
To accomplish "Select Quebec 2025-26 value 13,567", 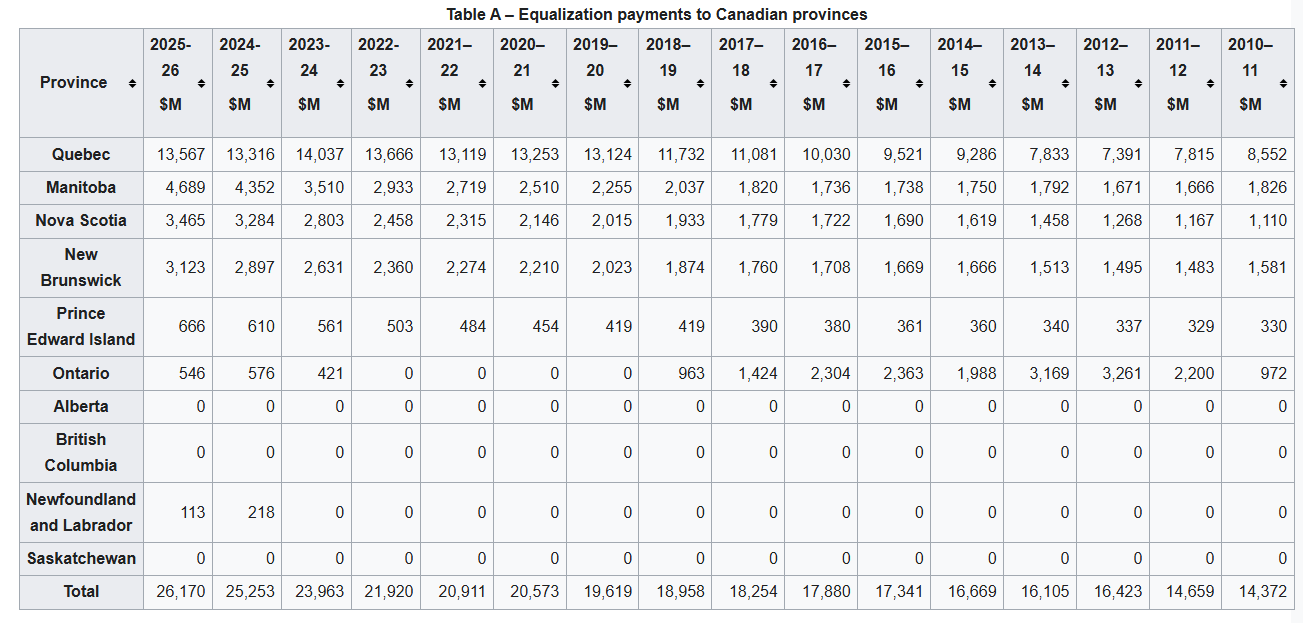I will [181, 154].
